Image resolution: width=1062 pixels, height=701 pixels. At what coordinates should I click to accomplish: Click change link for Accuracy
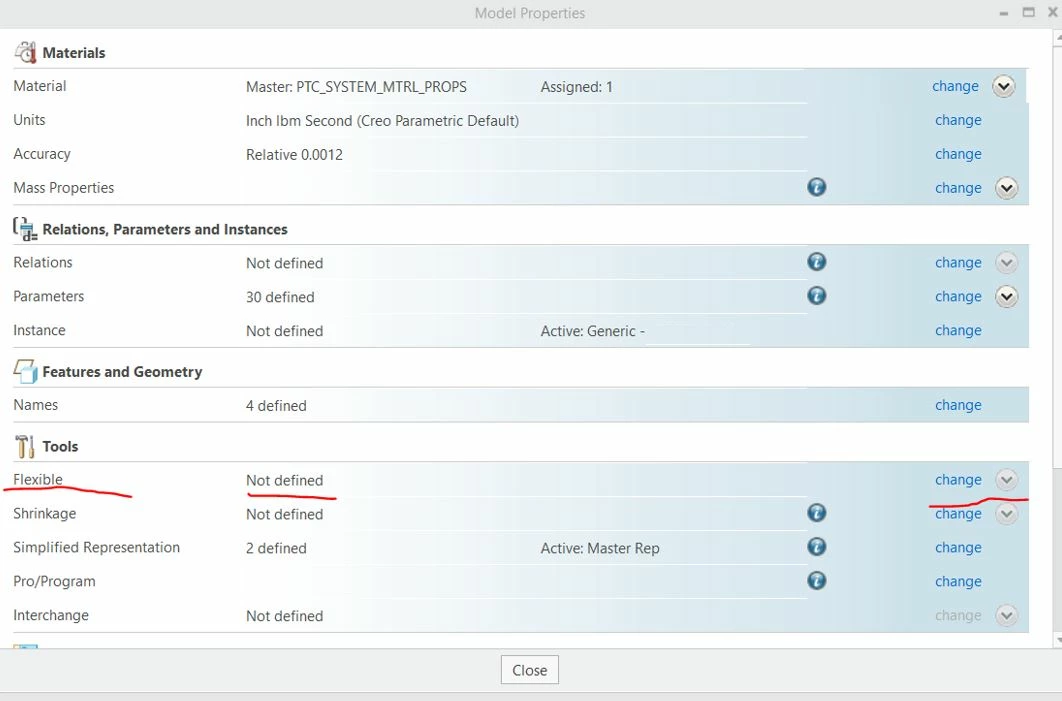click(x=958, y=154)
